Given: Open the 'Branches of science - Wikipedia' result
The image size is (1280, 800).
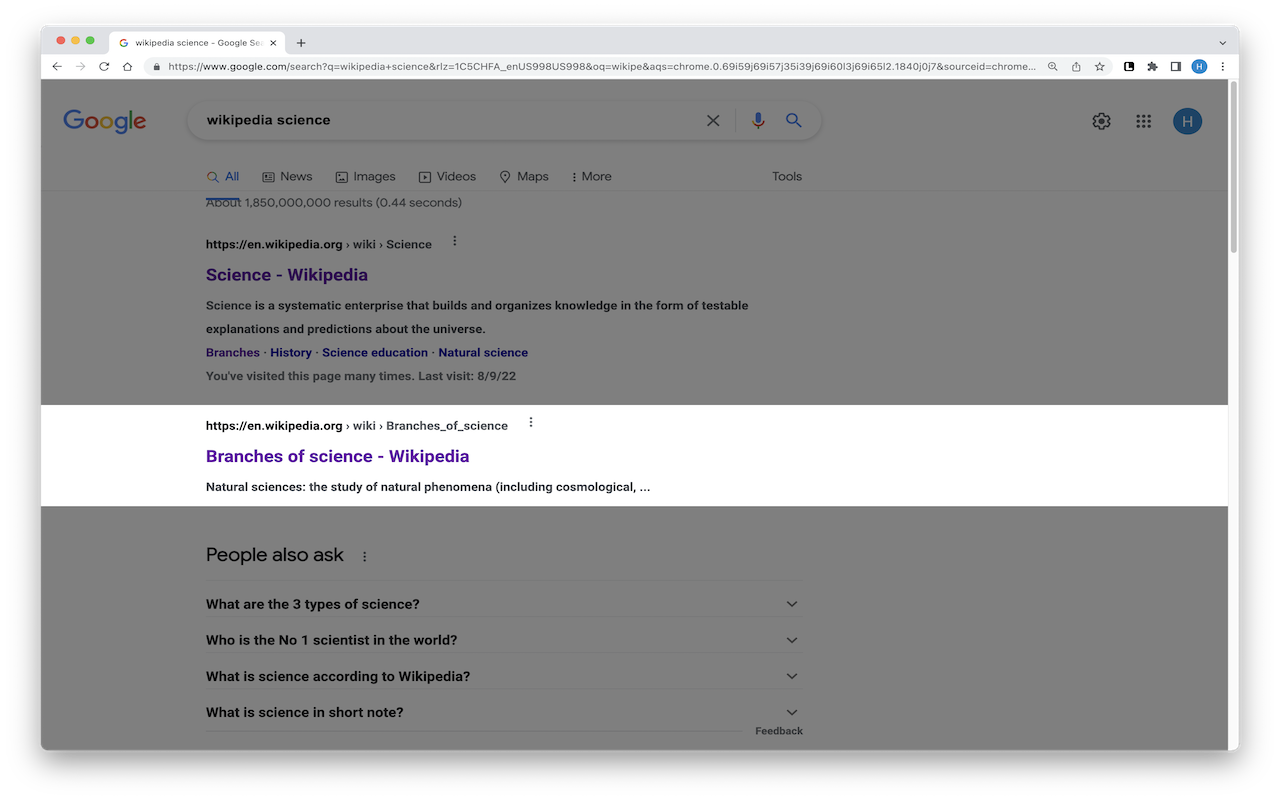Looking at the screenshot, I should click(337, 456).
